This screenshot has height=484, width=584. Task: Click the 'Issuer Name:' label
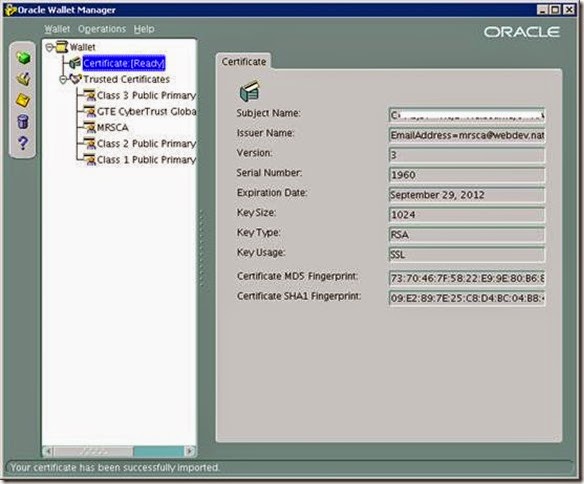[265, 133]
